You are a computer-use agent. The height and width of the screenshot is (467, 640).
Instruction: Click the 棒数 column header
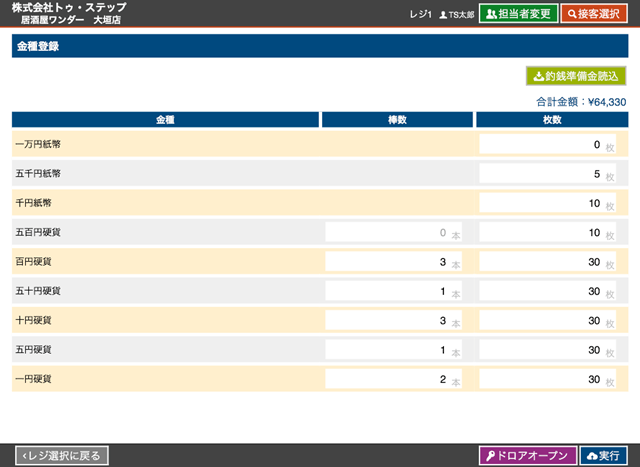click(397, 120)
